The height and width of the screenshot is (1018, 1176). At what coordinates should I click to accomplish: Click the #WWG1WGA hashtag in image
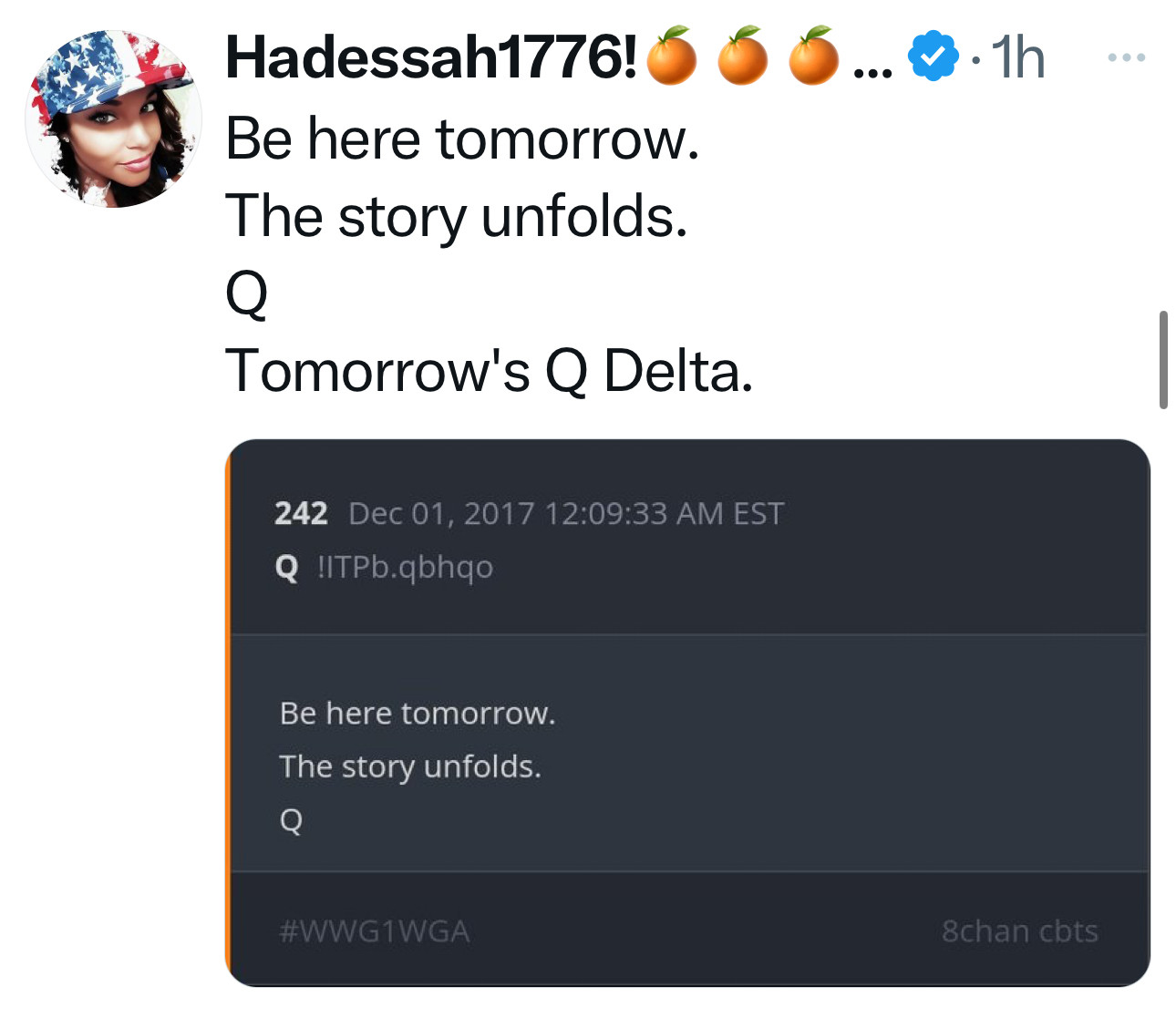pyautogui.click(x=374, y=931)
